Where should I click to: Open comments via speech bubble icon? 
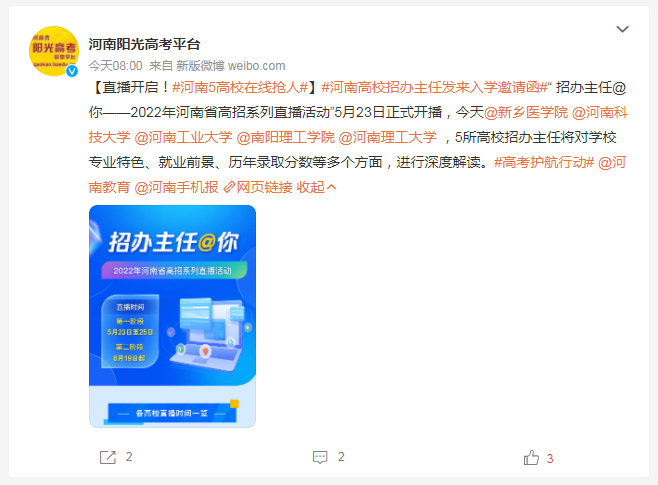pos(320,457)
